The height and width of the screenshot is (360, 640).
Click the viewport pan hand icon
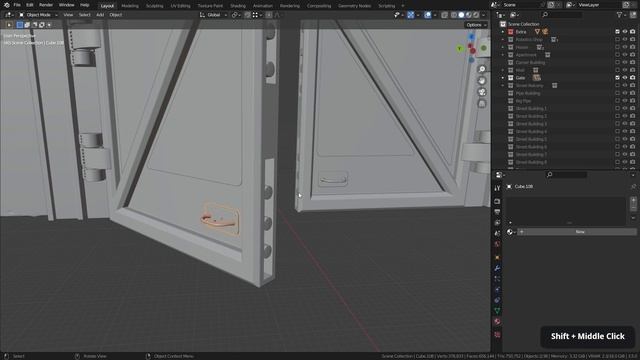tap(482, 80)
